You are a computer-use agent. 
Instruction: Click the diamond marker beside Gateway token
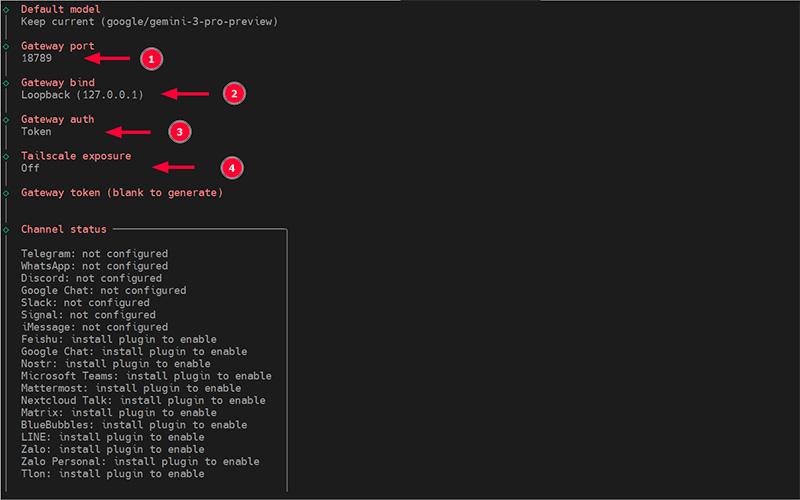(x=6, y=193)
